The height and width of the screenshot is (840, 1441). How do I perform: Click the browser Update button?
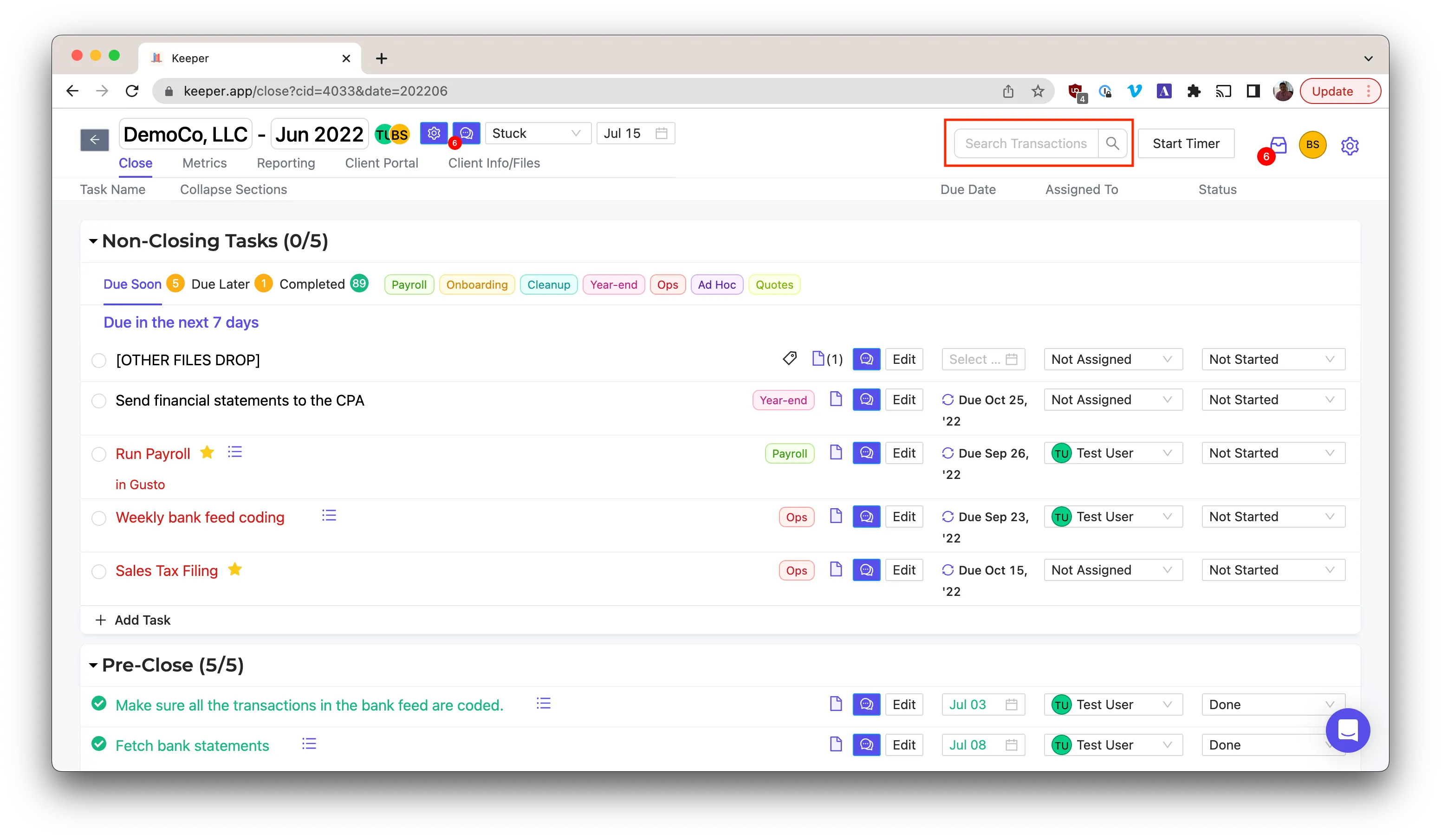1340,91
